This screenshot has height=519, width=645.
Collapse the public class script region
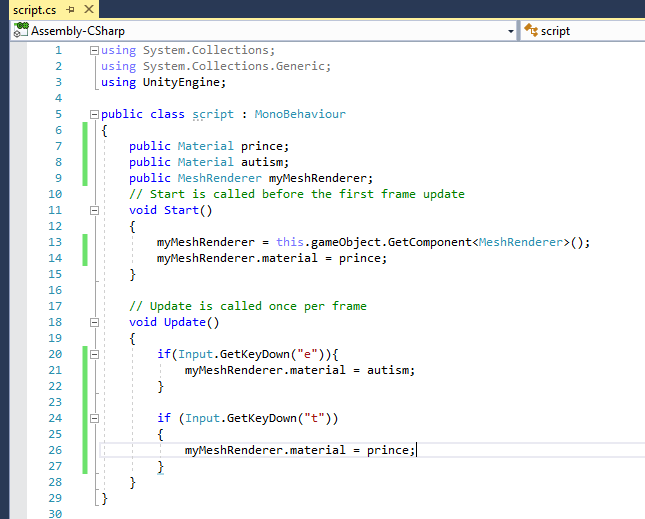pyautogui.click(x=94, y=114)
